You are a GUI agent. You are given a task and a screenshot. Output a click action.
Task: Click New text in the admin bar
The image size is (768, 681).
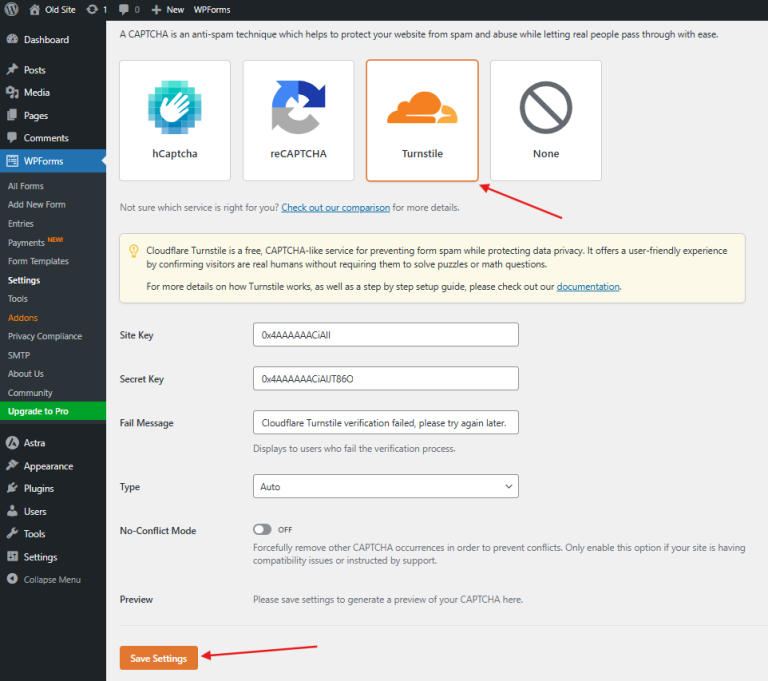click(x=175, y=10)
